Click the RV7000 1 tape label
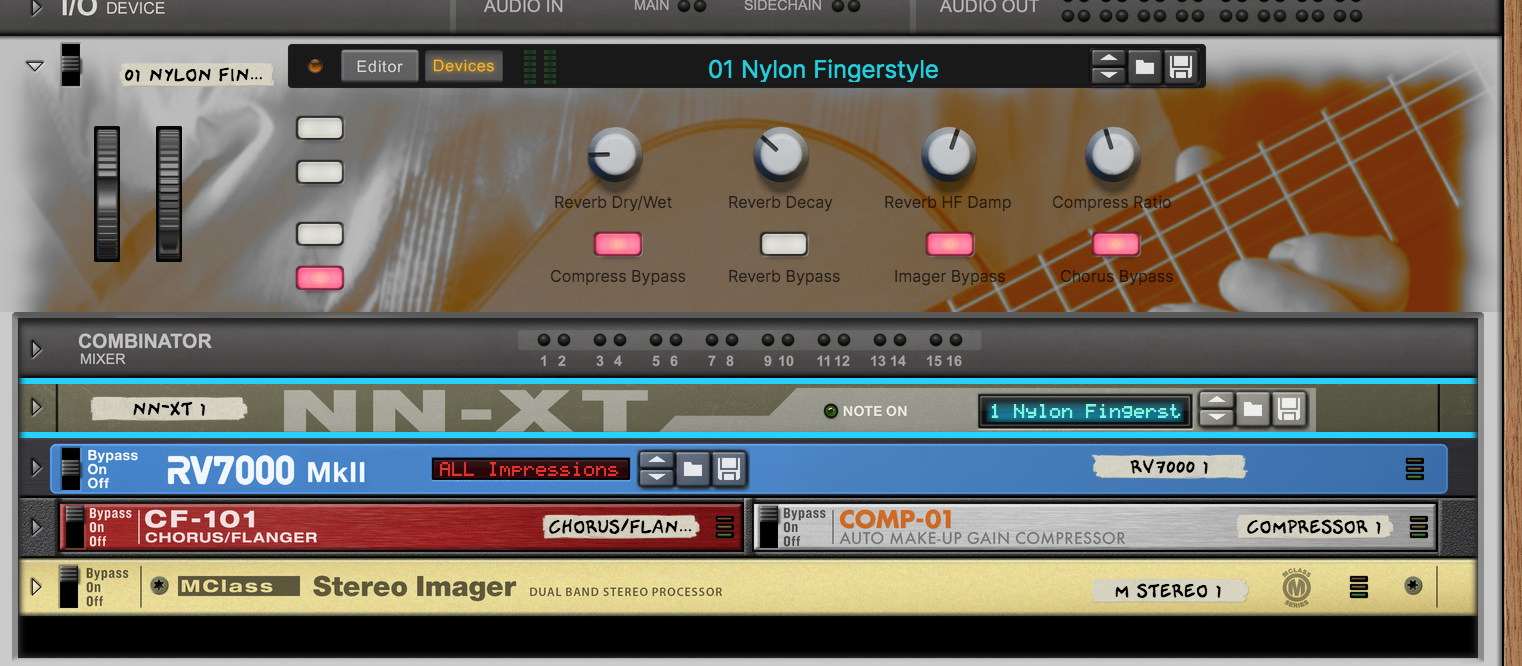 (x=1169, y=466)
